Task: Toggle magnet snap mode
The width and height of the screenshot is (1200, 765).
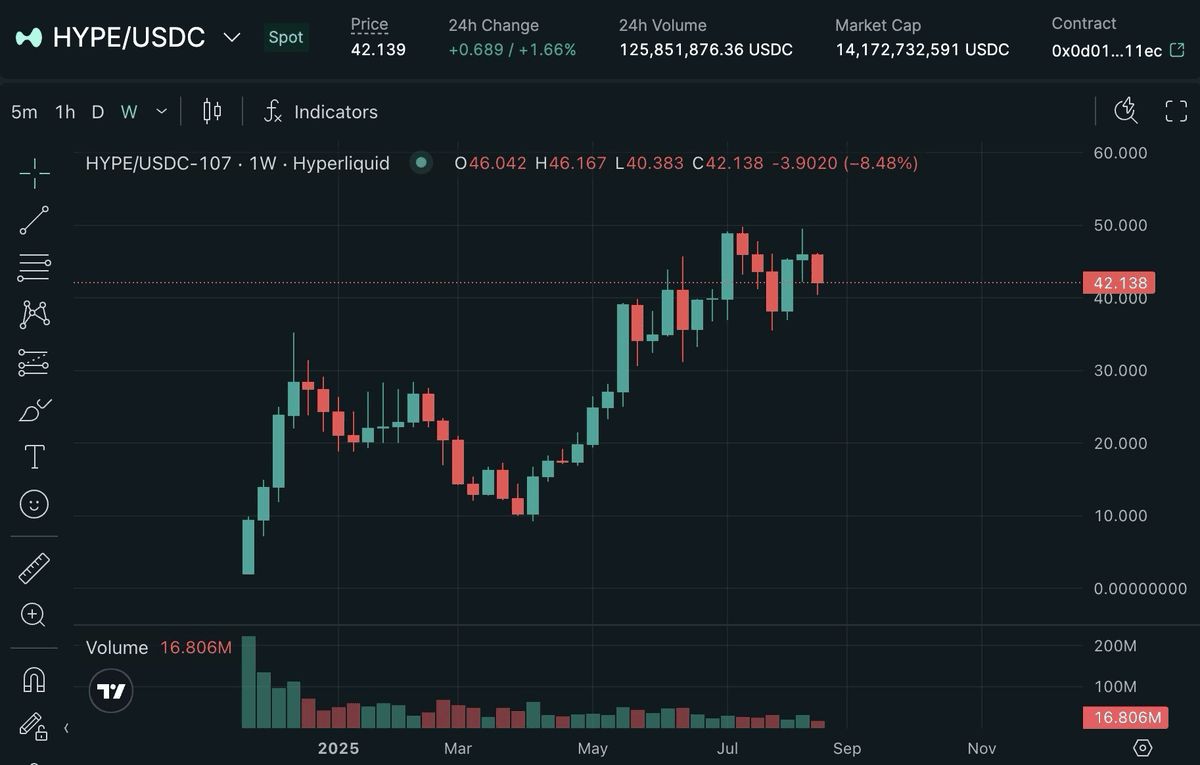Action: click(x=34, y=680)
